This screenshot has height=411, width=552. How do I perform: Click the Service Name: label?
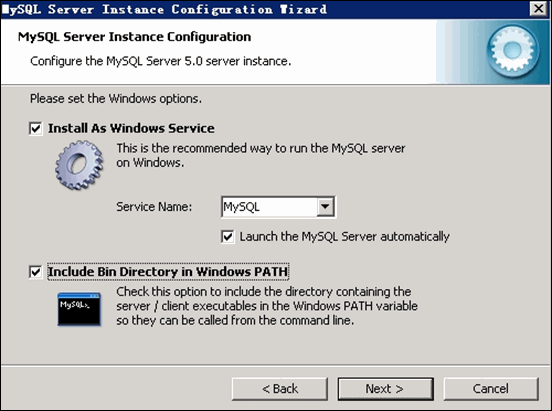[154, 207]
